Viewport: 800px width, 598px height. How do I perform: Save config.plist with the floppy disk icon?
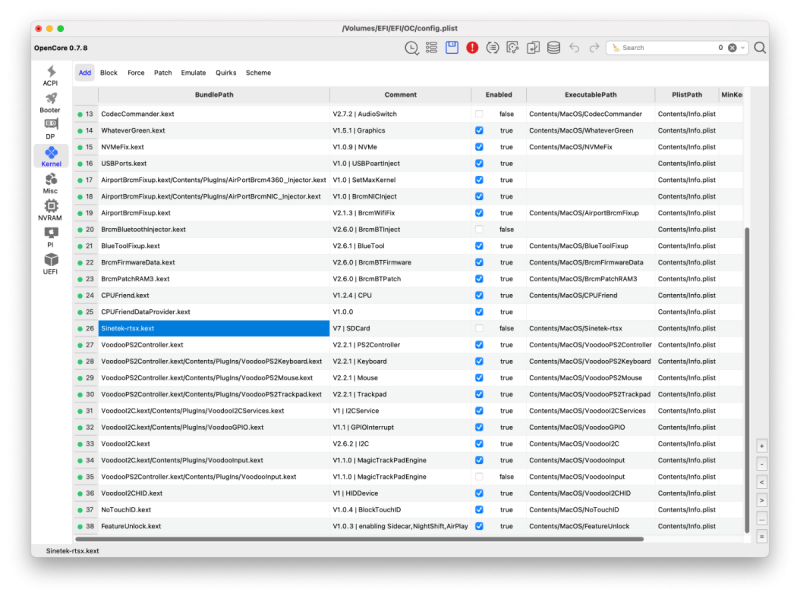[453, 47]
